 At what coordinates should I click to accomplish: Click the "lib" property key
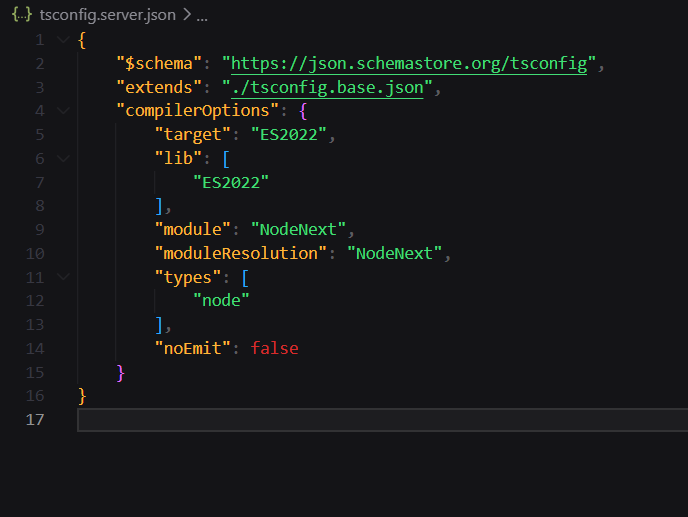point(178,158)
